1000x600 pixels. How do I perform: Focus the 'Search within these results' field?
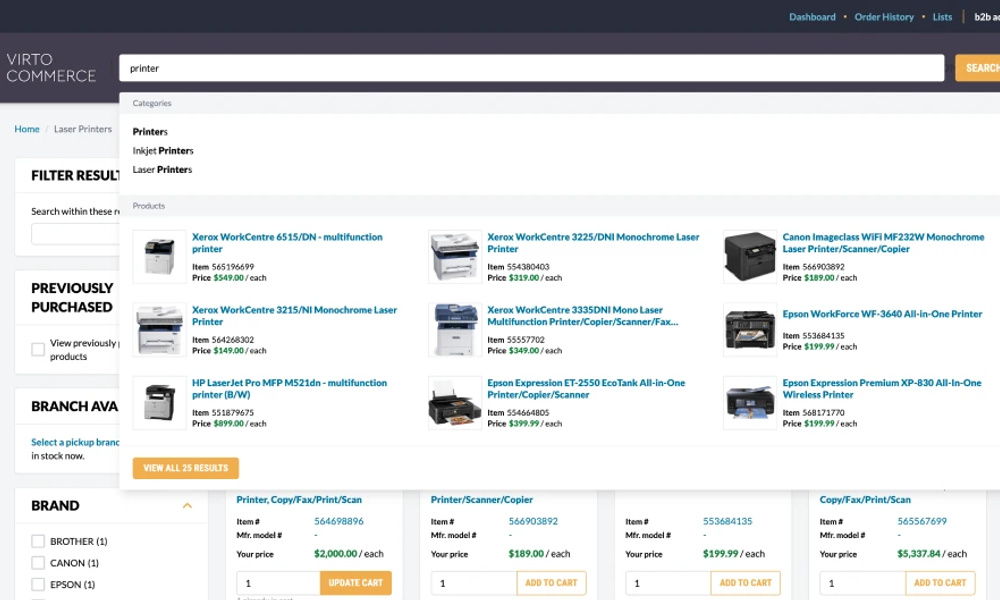(75, 234)
